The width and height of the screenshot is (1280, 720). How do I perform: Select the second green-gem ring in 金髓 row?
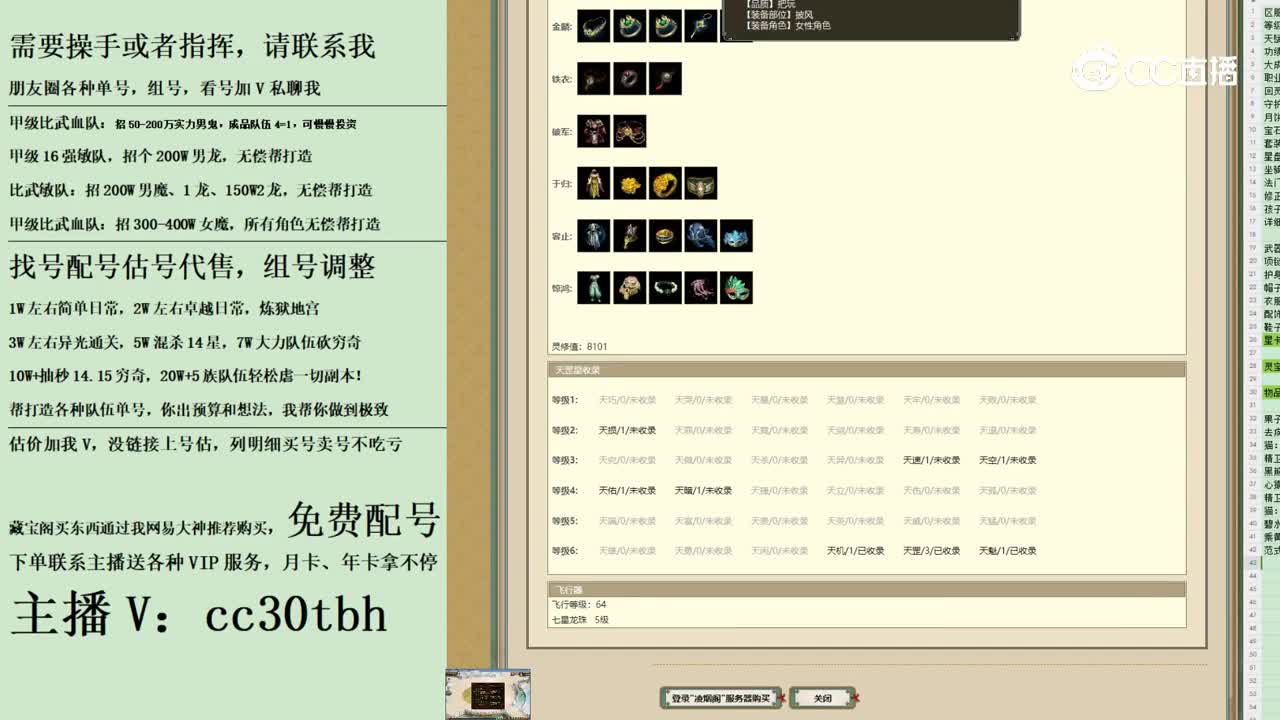[665, 26]
